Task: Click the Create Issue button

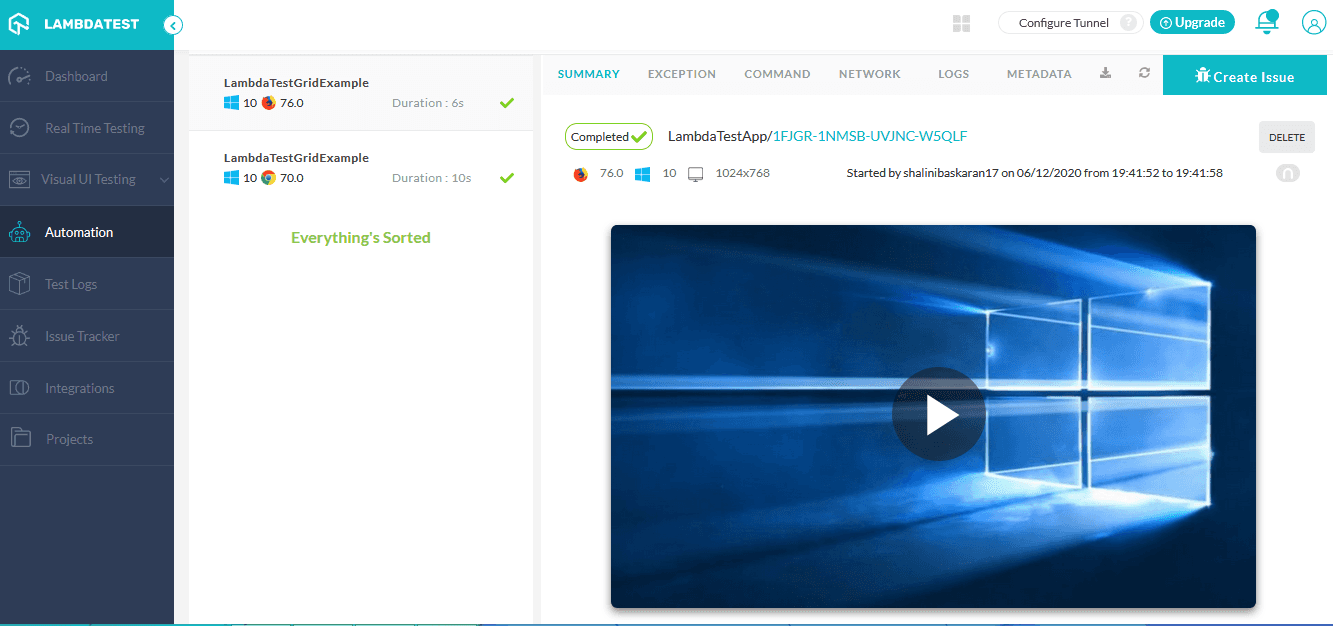Action: 1244,74
